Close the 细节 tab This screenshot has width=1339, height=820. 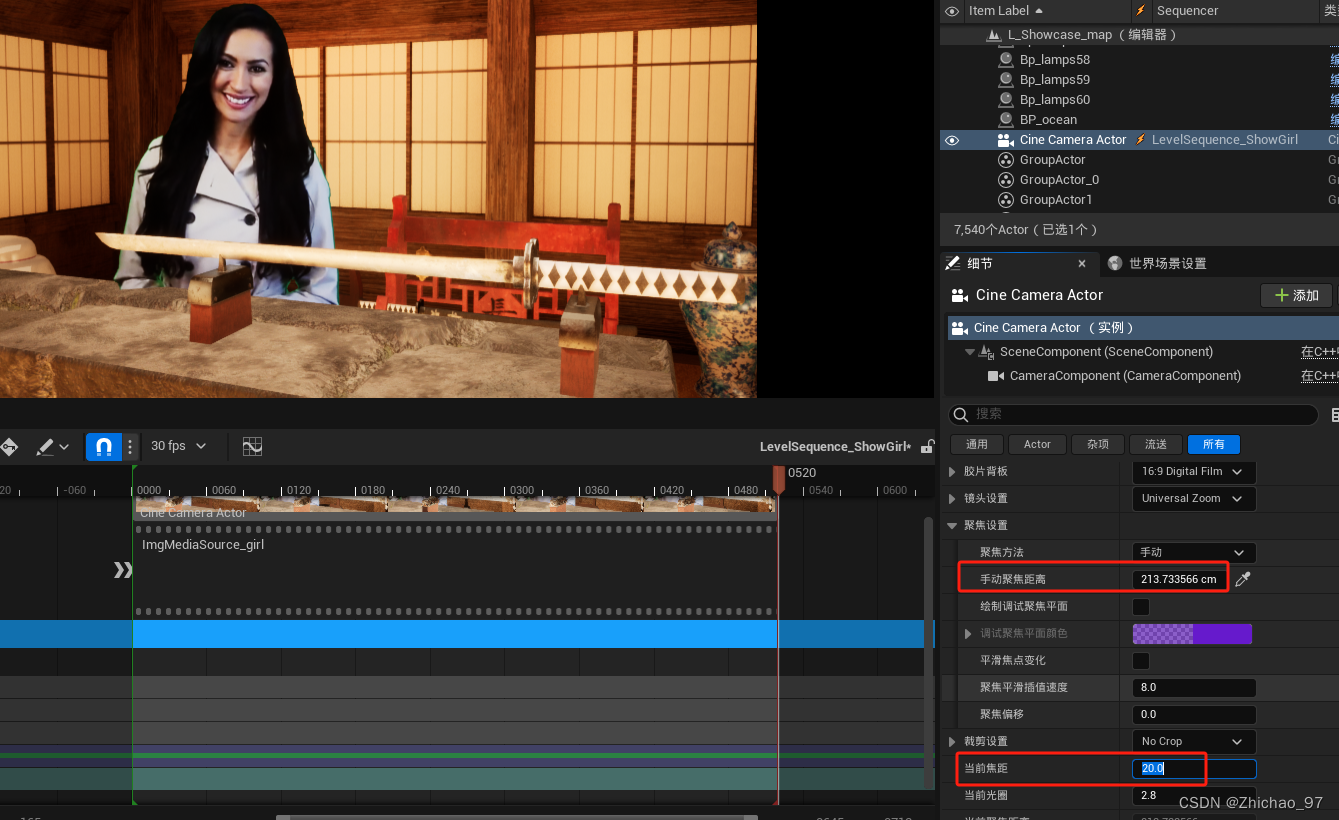point(1082,264)
